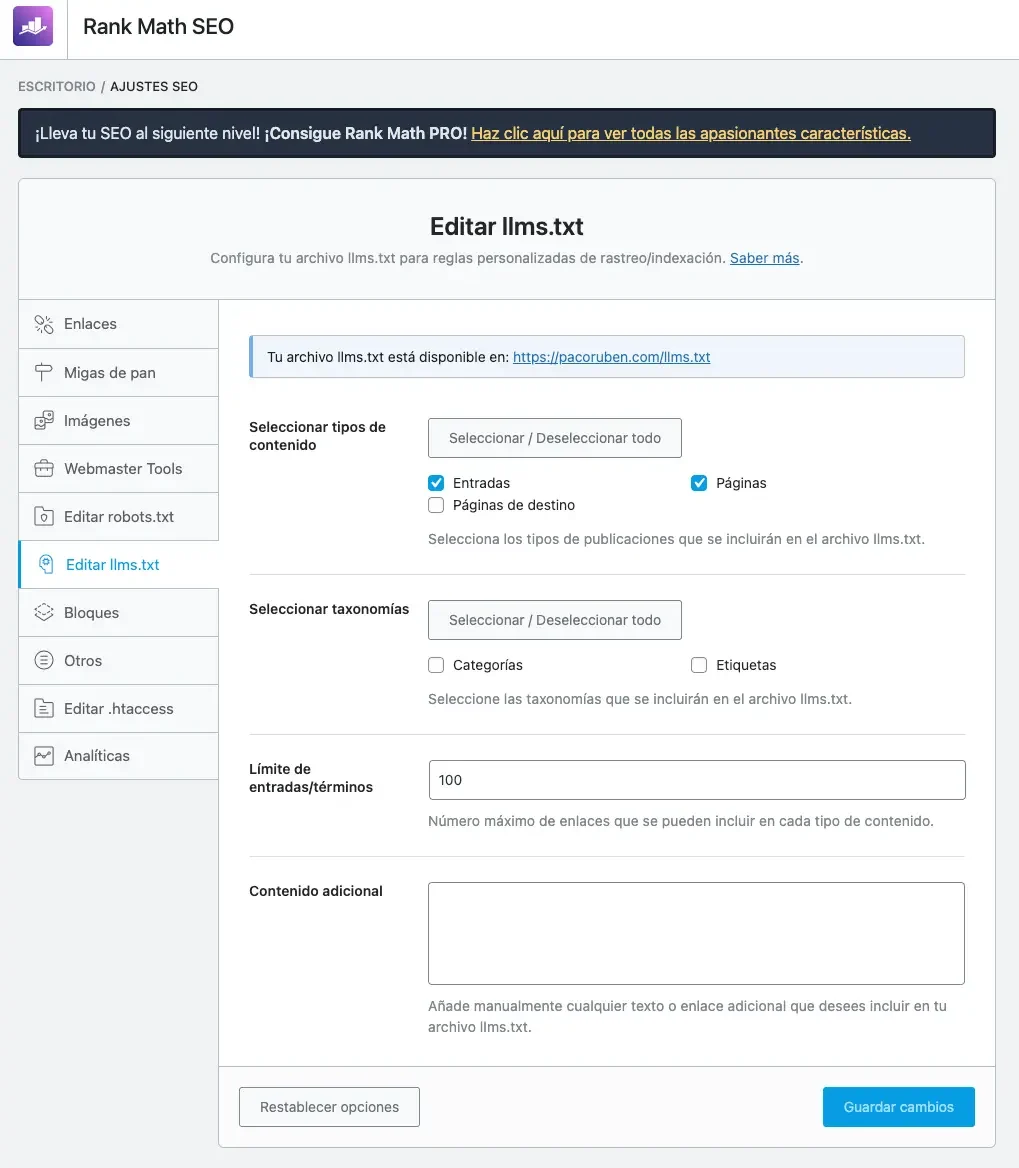1019x1168 pixels.
Task: Open Imágenes settings via its sidebar icon
Action: click(44, 420)
